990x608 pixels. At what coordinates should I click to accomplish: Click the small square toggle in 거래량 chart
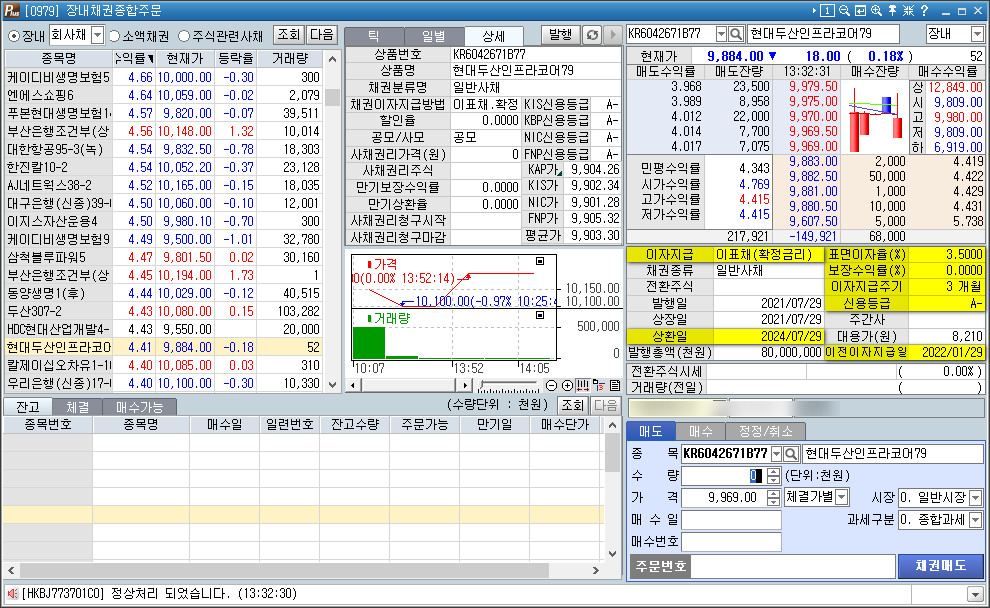tap(540, 315)
